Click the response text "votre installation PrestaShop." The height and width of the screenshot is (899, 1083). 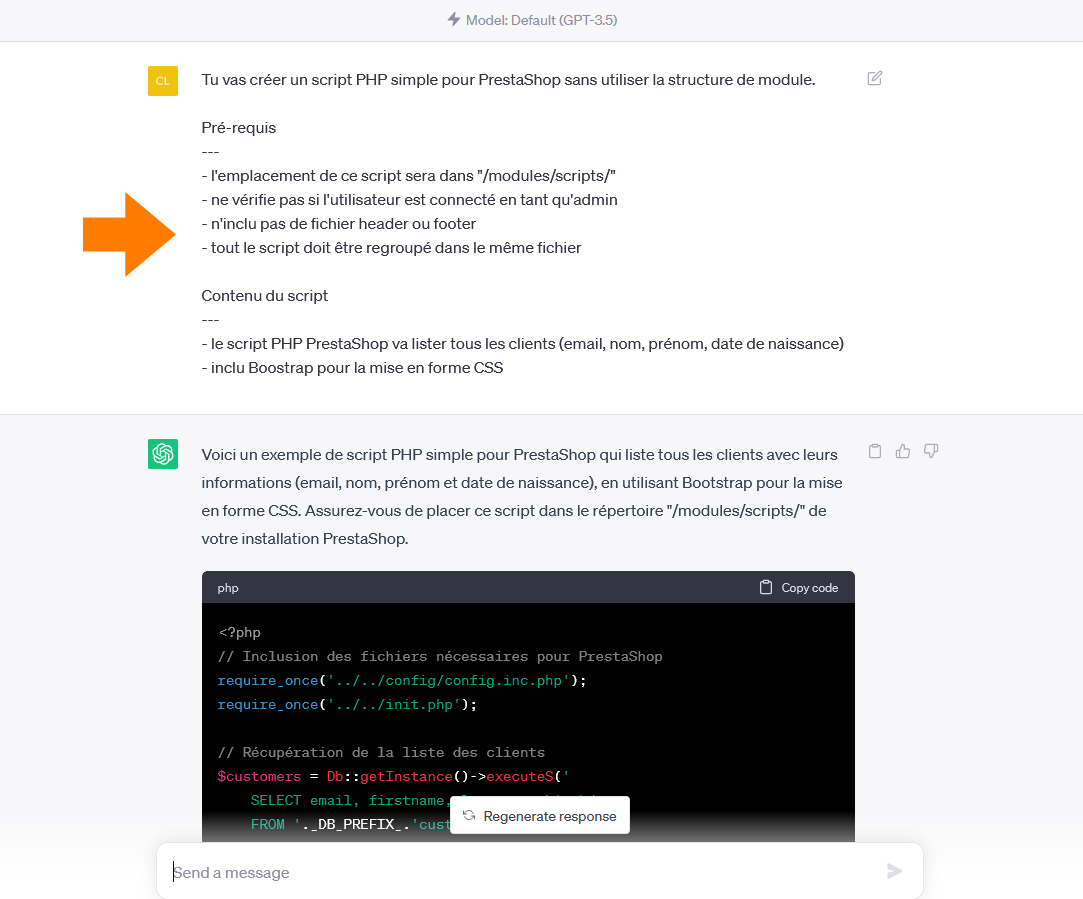pyautogui.click(x=305, y=539)
